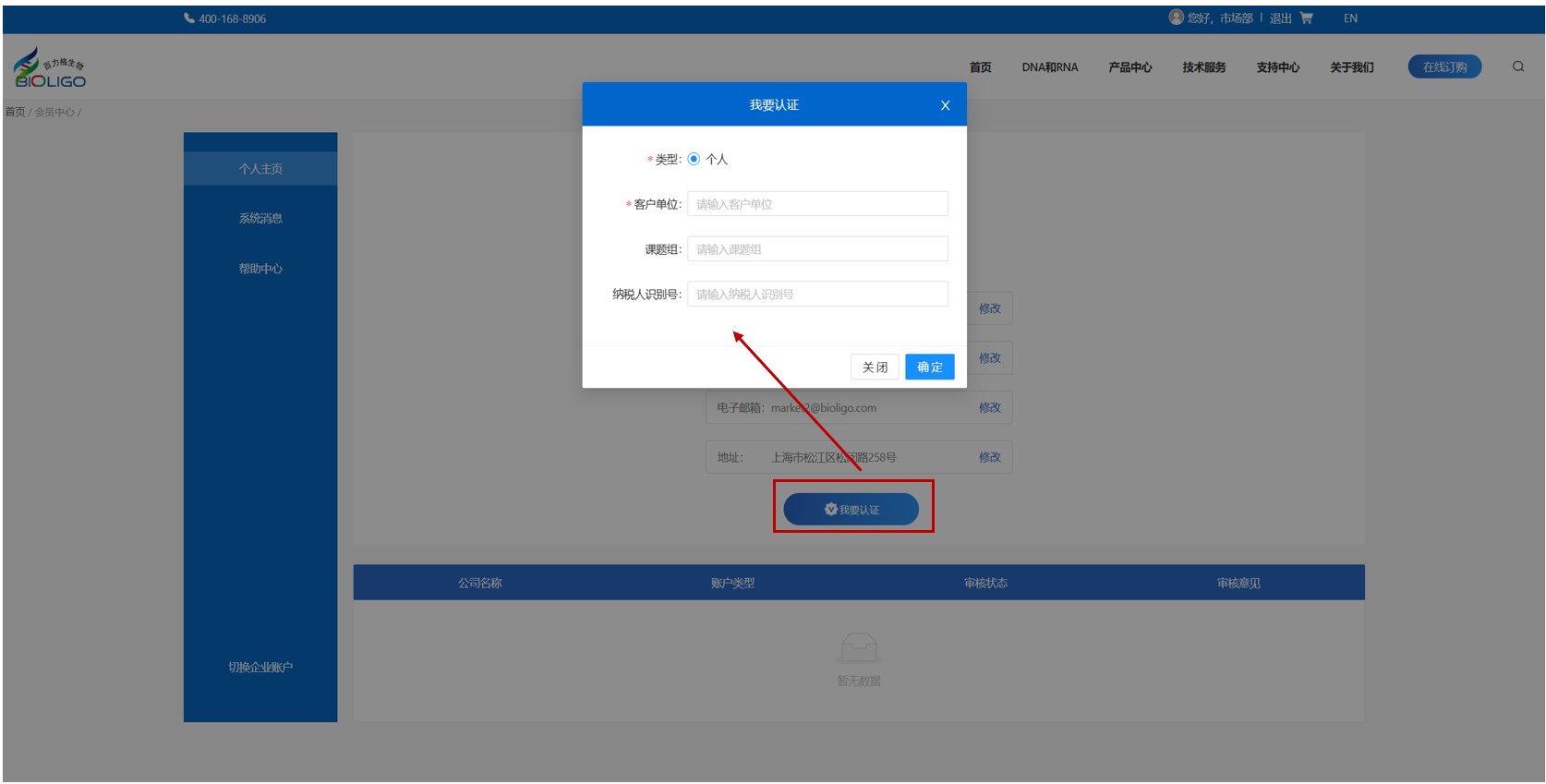Viewport: 1546px width, 784px height.
Task: Click the empty-data inbox icon
Action: (x=859, y=648)
